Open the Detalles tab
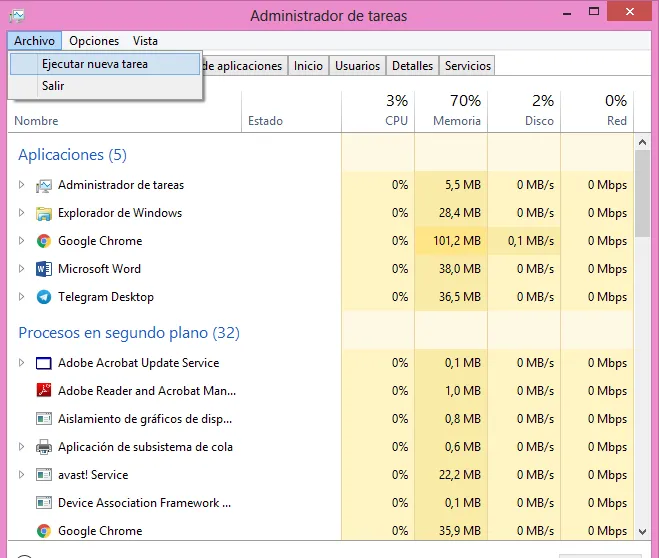659x558 pixels. point(412,66)
